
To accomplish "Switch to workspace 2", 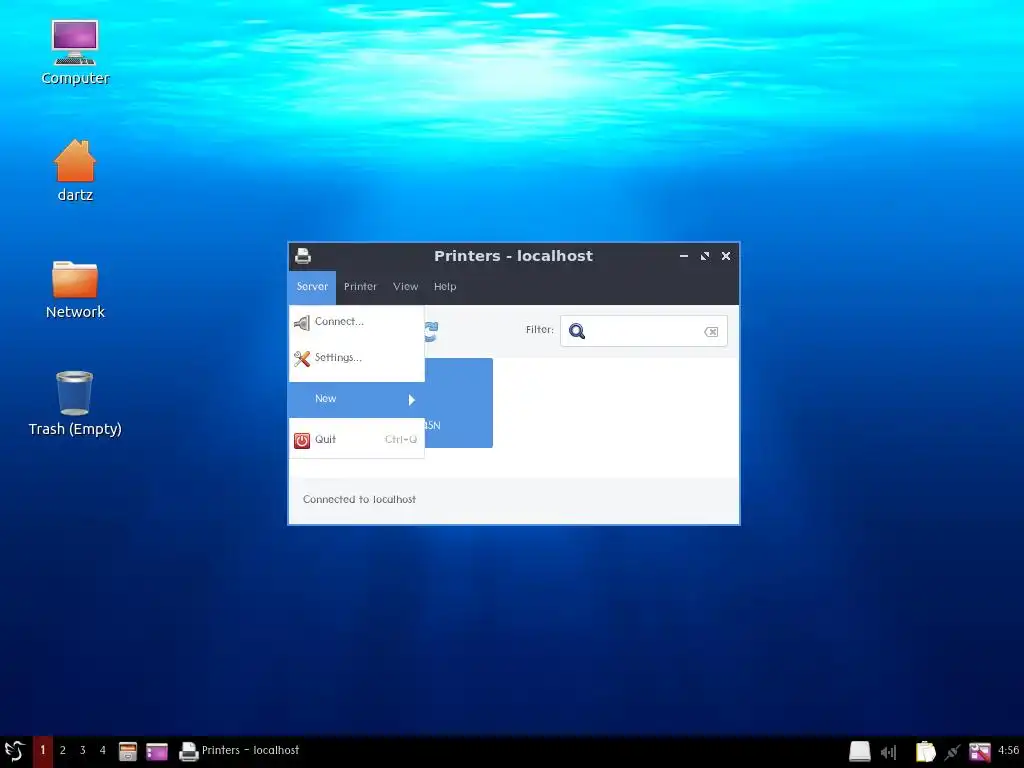I will coord(63,750).
